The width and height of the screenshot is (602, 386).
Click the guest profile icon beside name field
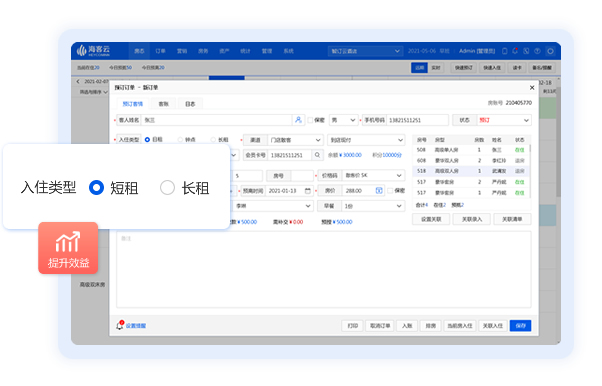(x=298, y=120)
